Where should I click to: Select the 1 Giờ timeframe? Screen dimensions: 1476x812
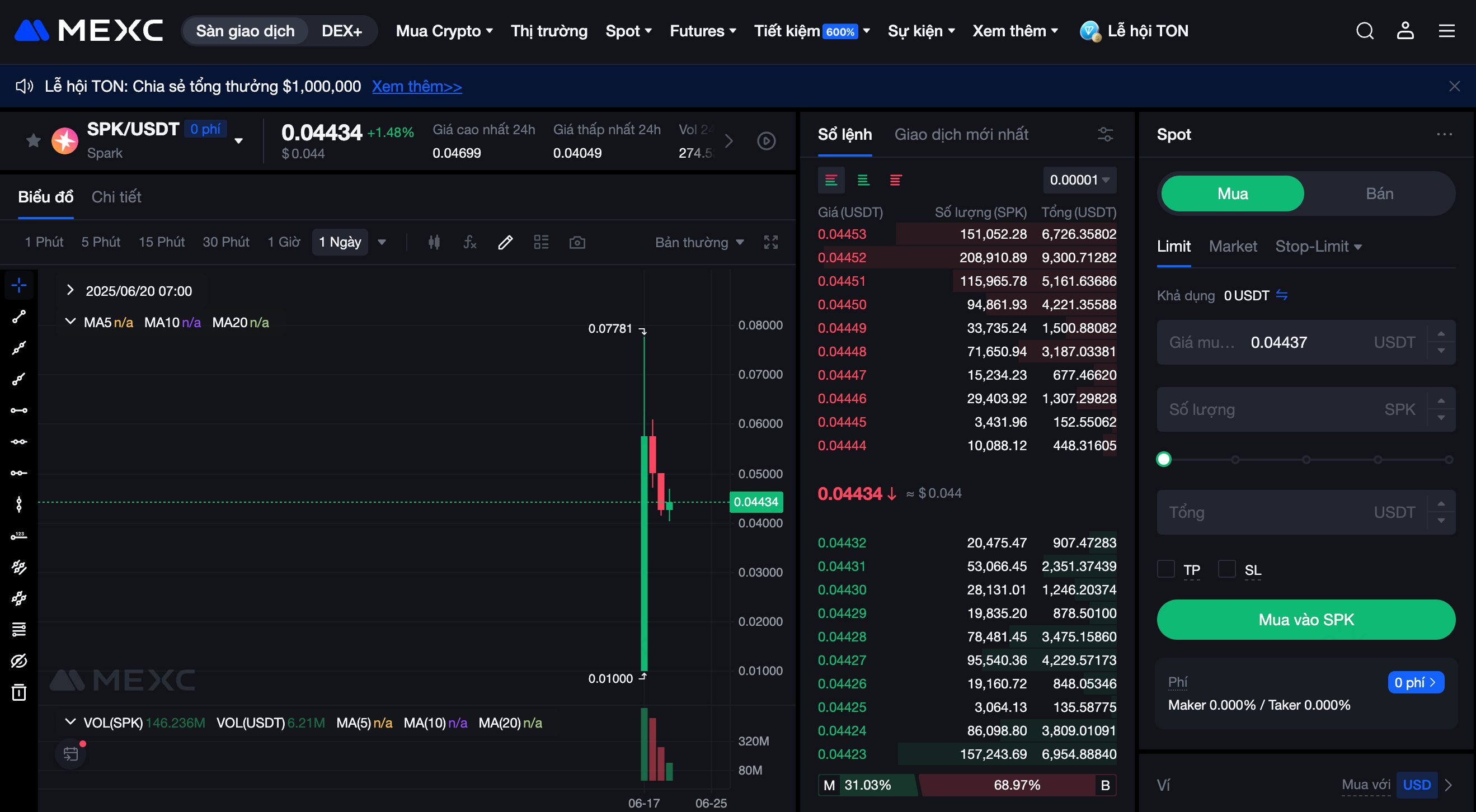tap(284, 242)
